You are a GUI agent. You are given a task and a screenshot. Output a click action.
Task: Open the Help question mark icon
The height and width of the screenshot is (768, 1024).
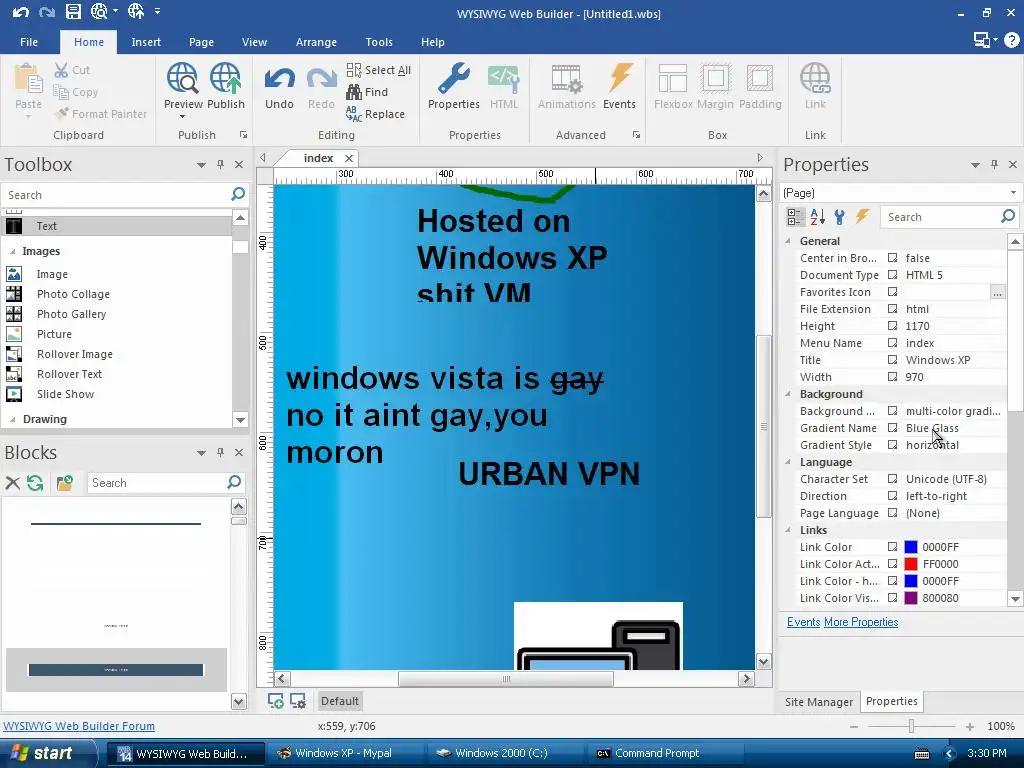click(1011, 40)
